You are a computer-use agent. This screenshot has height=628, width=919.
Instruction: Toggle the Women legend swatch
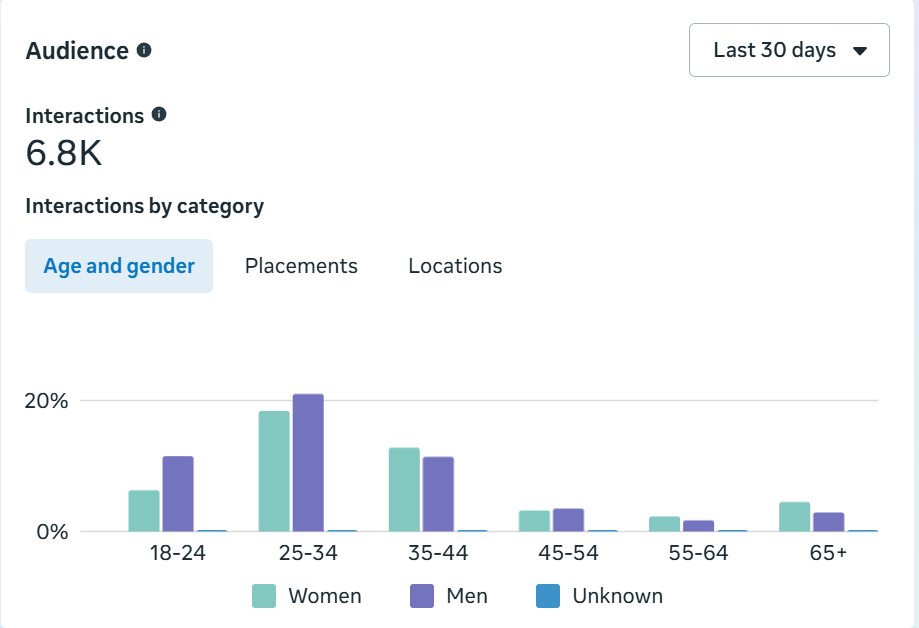click(x=264, y=596)
